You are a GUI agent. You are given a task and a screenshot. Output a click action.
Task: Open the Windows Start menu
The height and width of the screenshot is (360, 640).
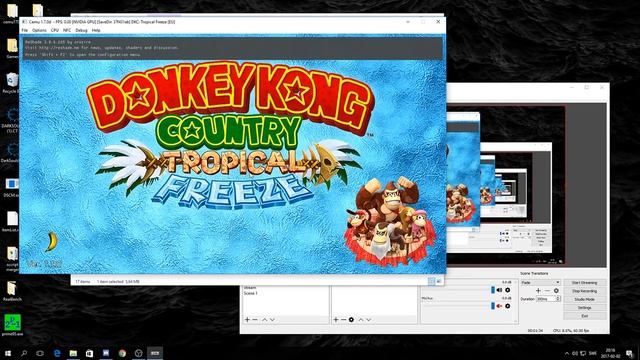(7, 353)
